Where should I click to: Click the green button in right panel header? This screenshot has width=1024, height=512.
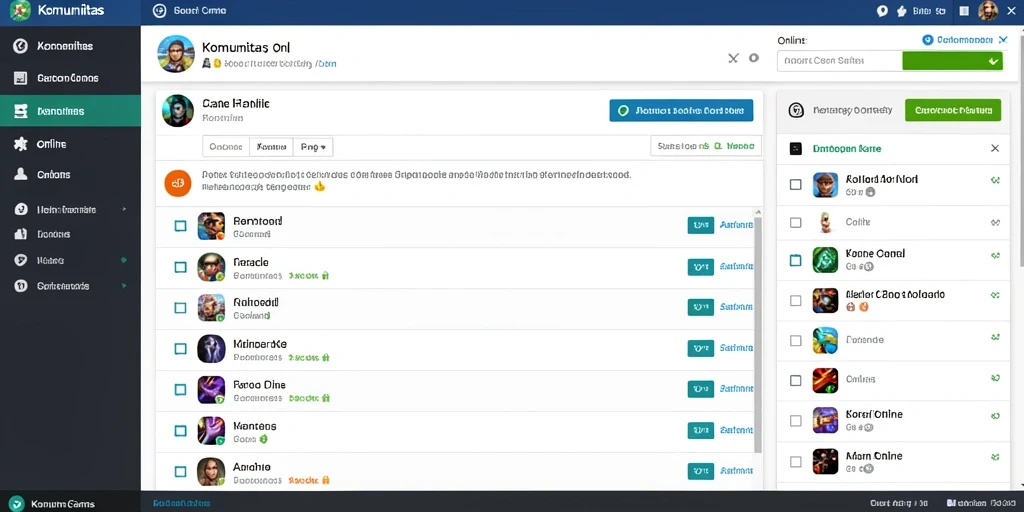click(x=953, y=110)
